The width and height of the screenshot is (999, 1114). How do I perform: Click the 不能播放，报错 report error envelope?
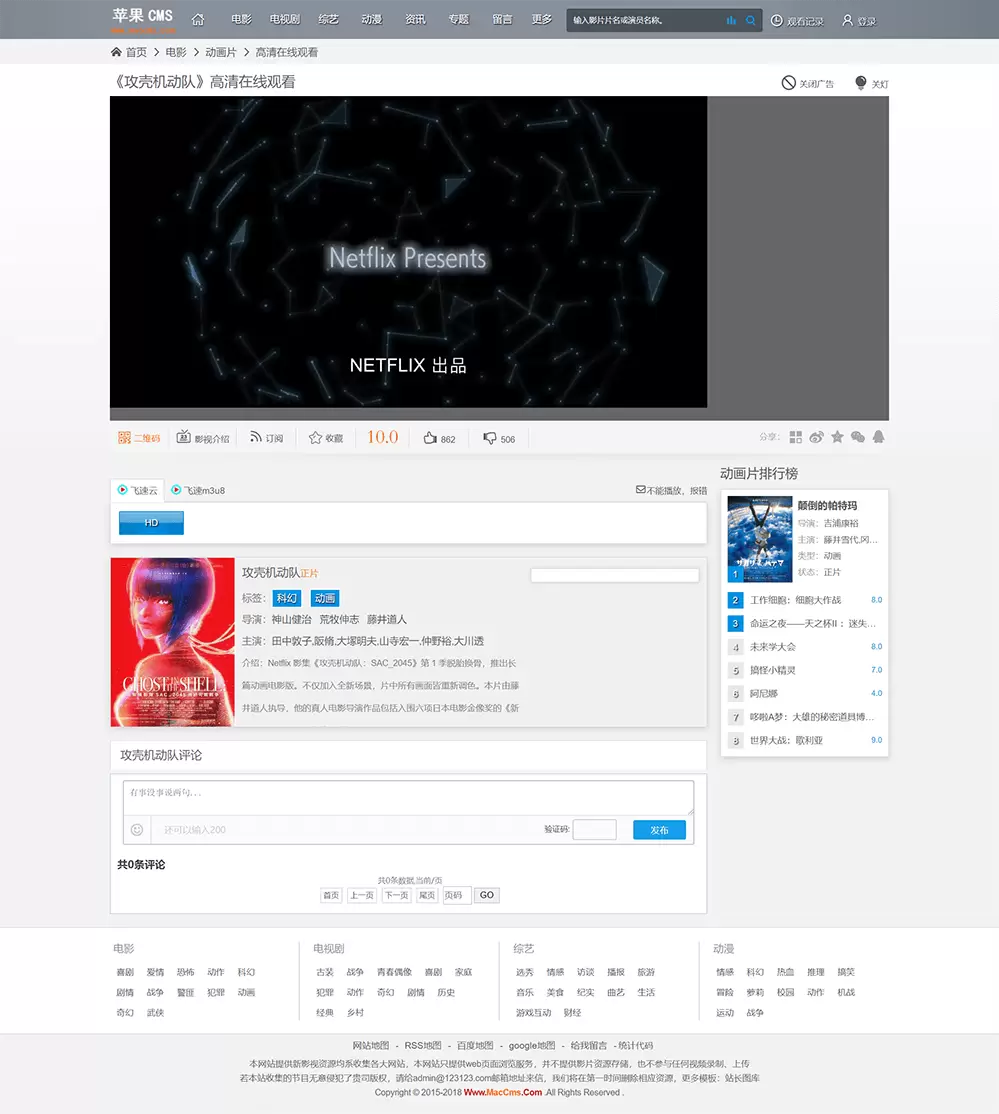641,490
